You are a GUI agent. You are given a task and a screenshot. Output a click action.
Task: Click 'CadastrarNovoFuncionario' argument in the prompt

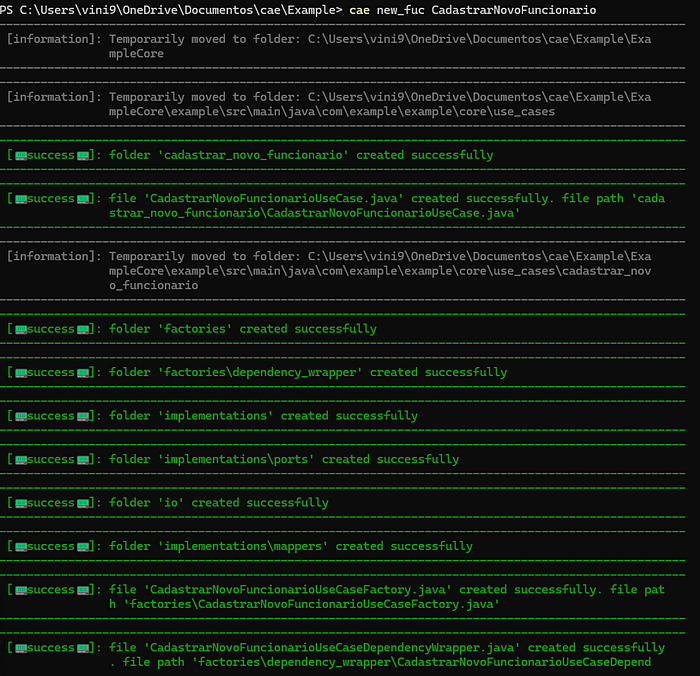tap(513, 10)
